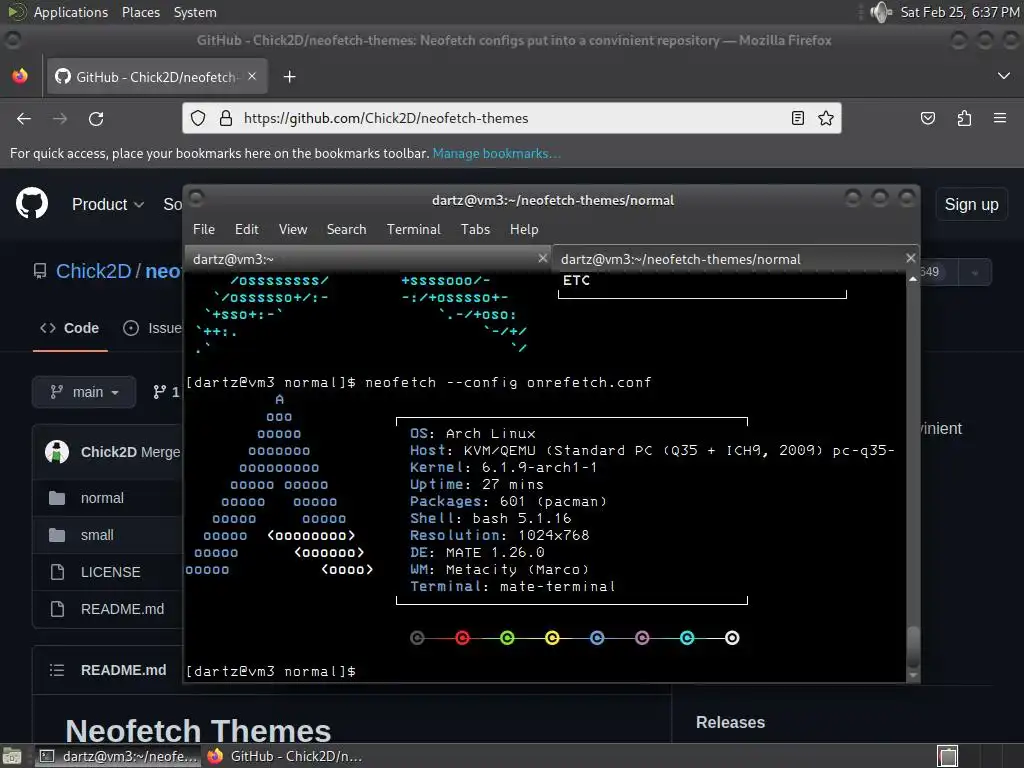Open the terminal View menu
The image size is (1024, 768).
(x=293, y=229)
